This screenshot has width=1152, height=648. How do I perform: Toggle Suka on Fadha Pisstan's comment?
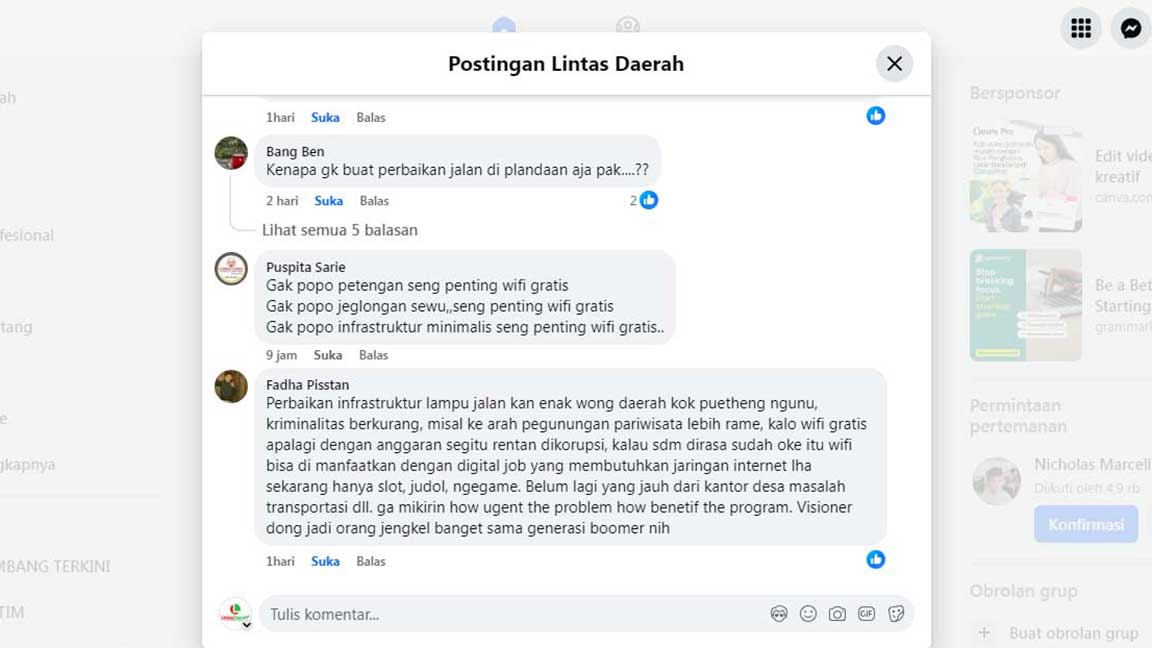pyautogui.click(x=325, y=561)
